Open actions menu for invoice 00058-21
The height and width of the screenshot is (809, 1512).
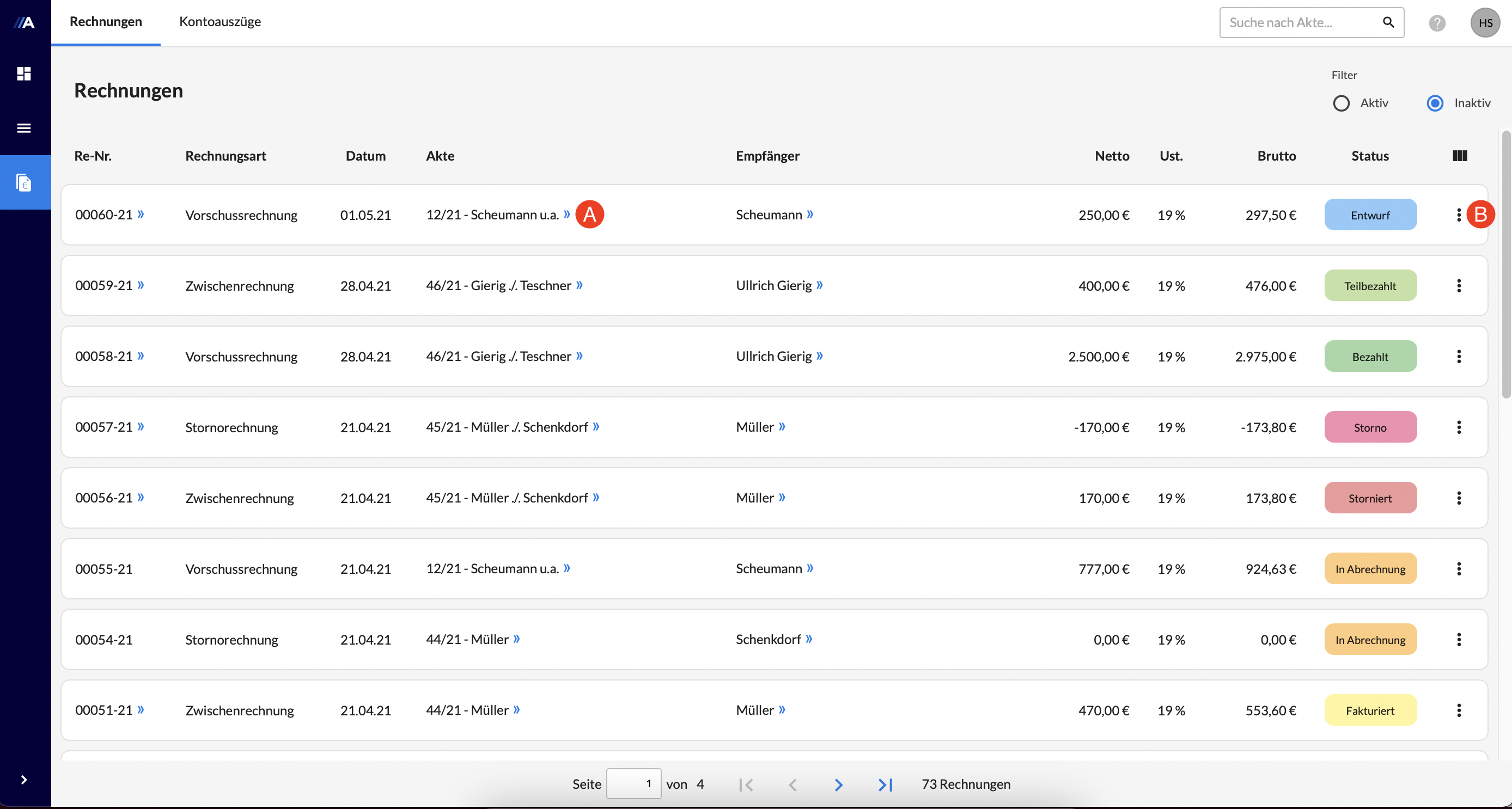pos(1459,357)
